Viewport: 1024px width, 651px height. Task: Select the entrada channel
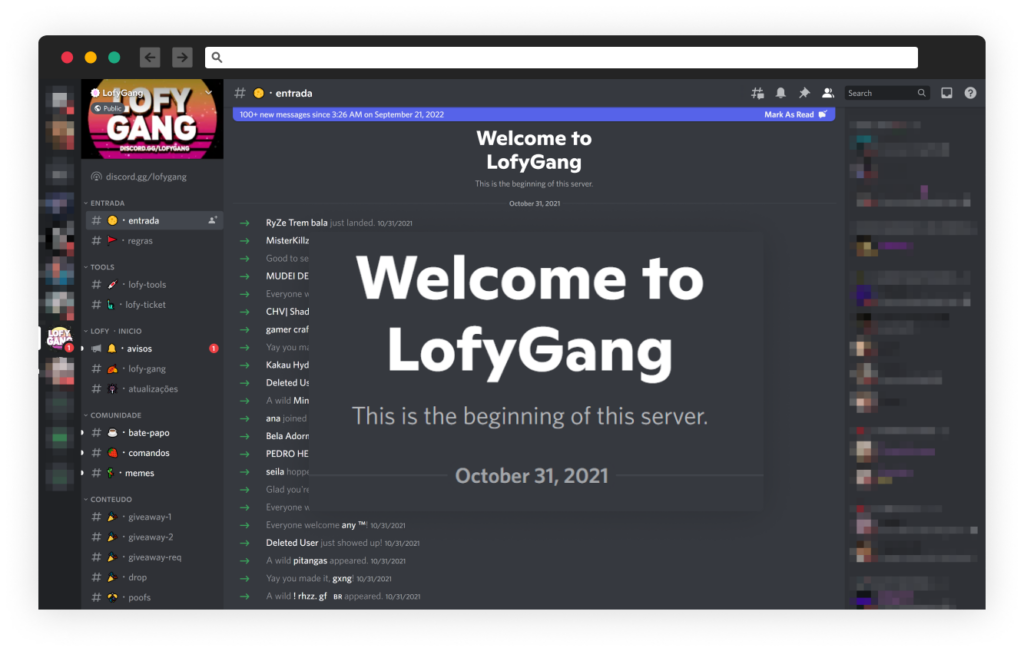click(154, 221)
